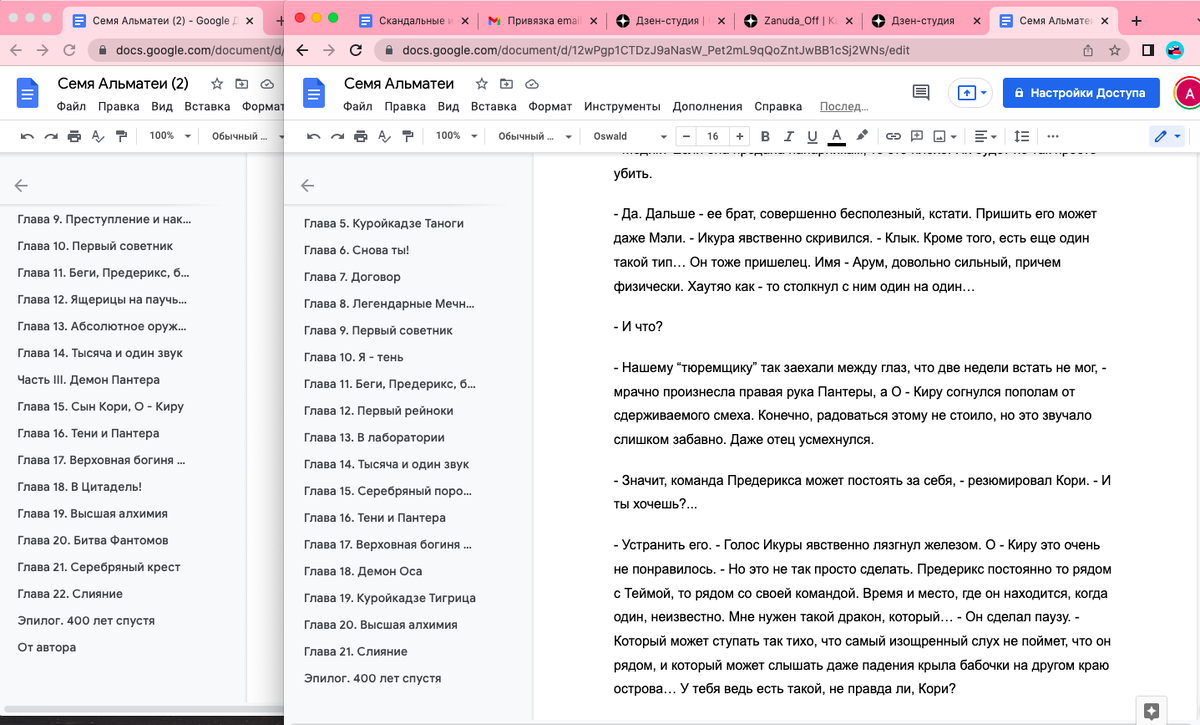
Task: Increase font size with the plus stepper
Action: point(740,135)
